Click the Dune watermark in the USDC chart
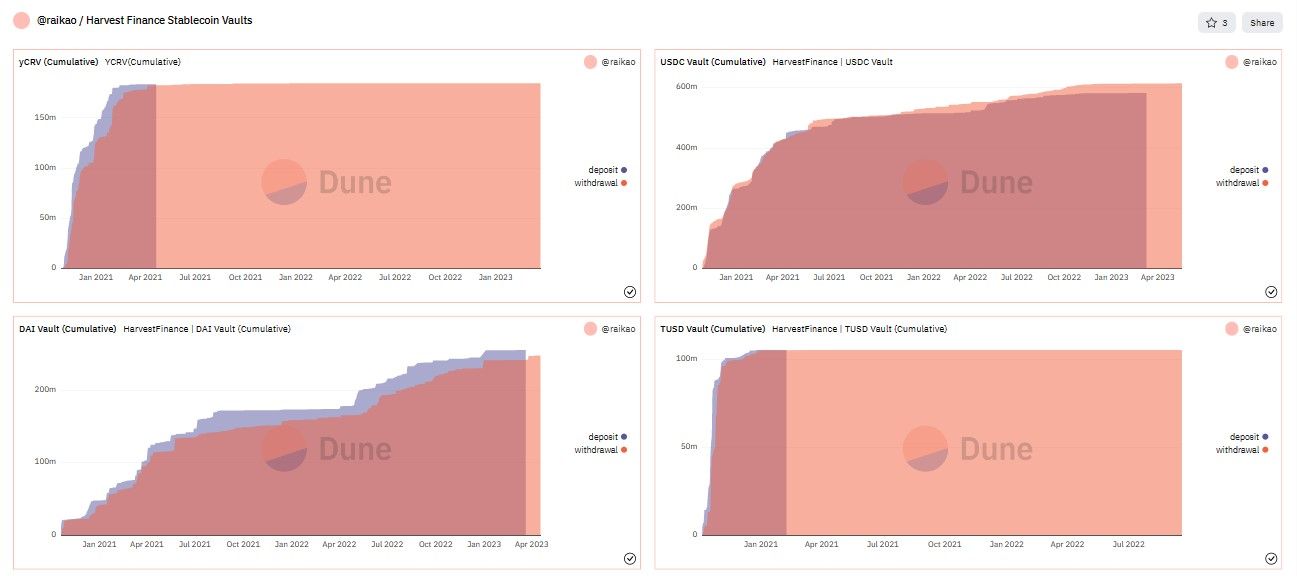This screenshot has height=576, width=1297. 967,182
